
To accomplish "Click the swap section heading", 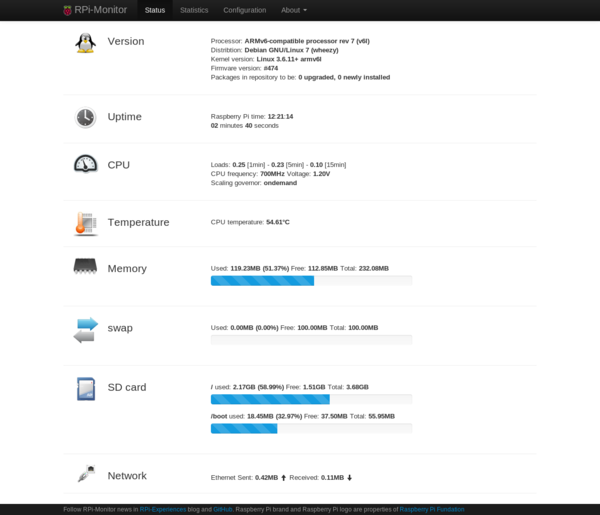I will pyautogui.click(x=120, y=328).
